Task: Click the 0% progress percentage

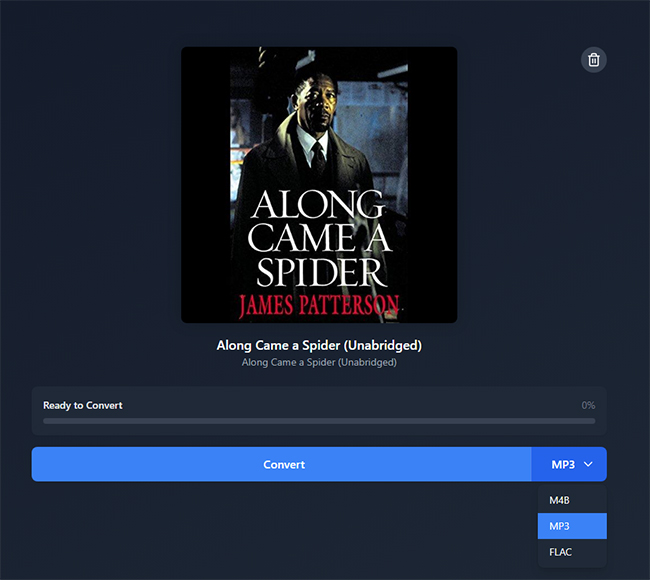Action: point(588,406)
